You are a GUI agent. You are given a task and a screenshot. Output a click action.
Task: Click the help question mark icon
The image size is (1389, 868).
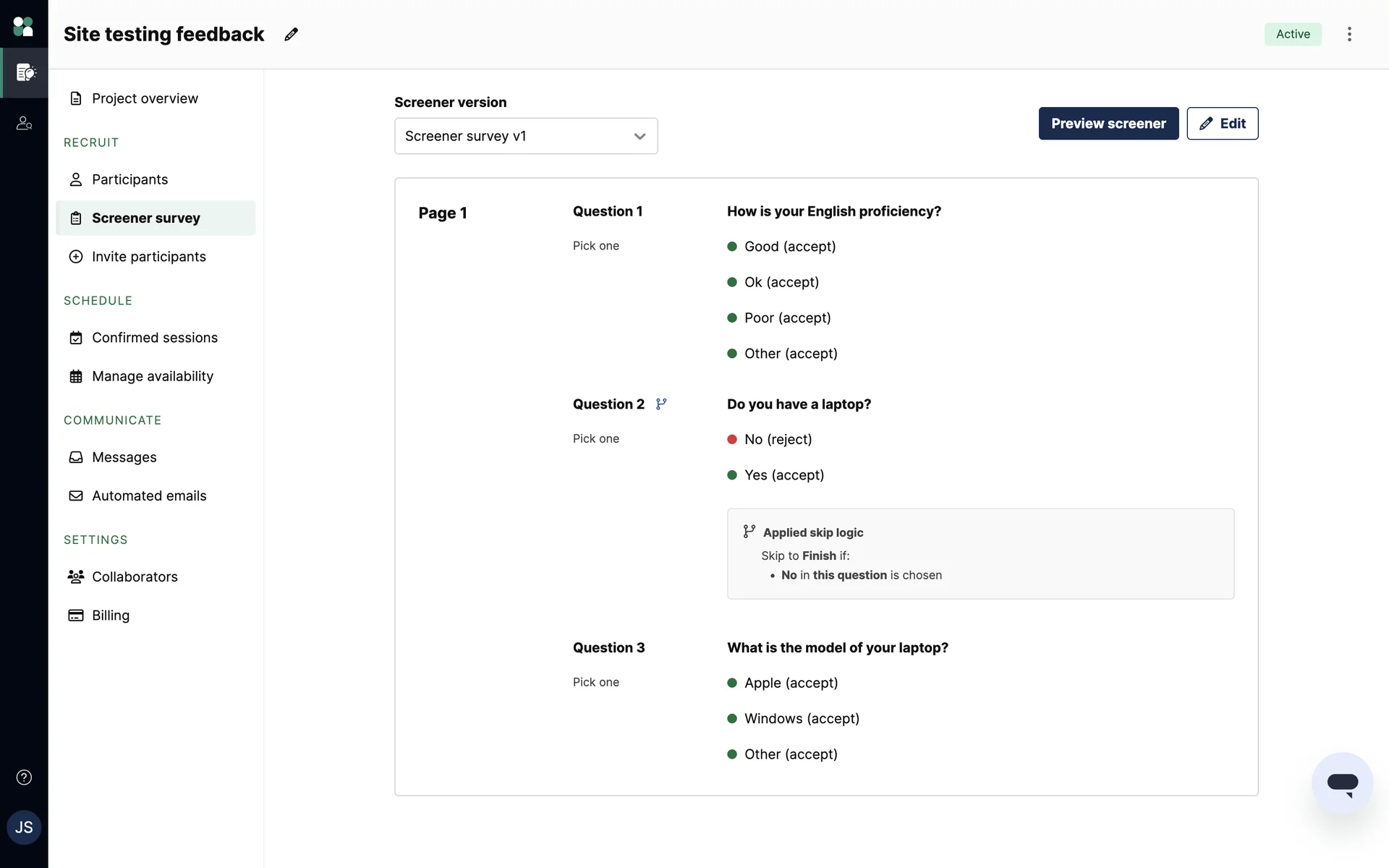(x=24, y=778)
